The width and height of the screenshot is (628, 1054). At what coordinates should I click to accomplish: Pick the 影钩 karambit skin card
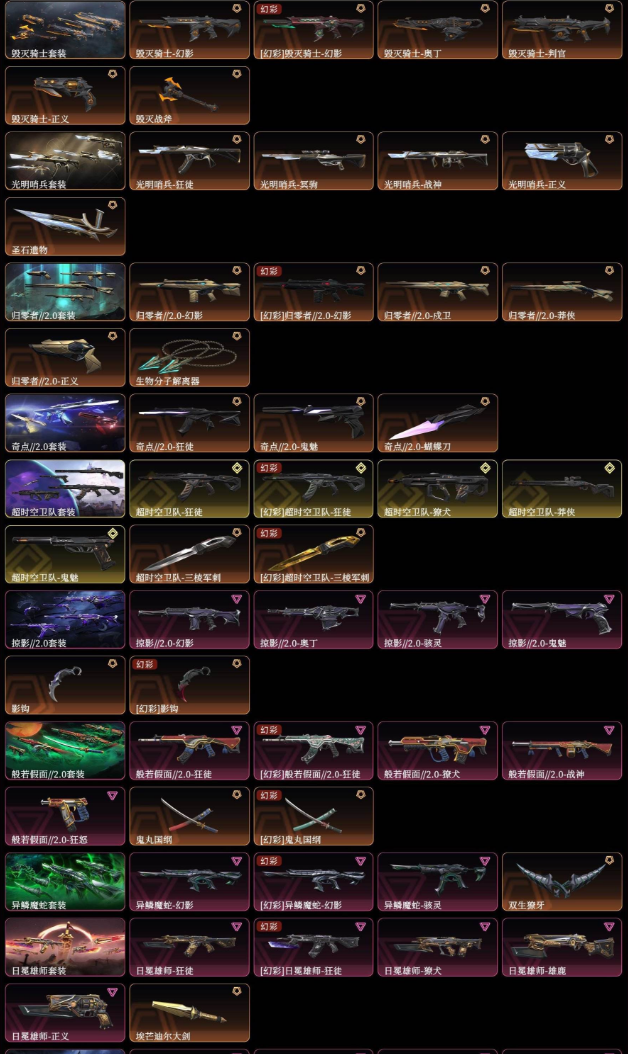pyautogui.click(x=65, y=685)
